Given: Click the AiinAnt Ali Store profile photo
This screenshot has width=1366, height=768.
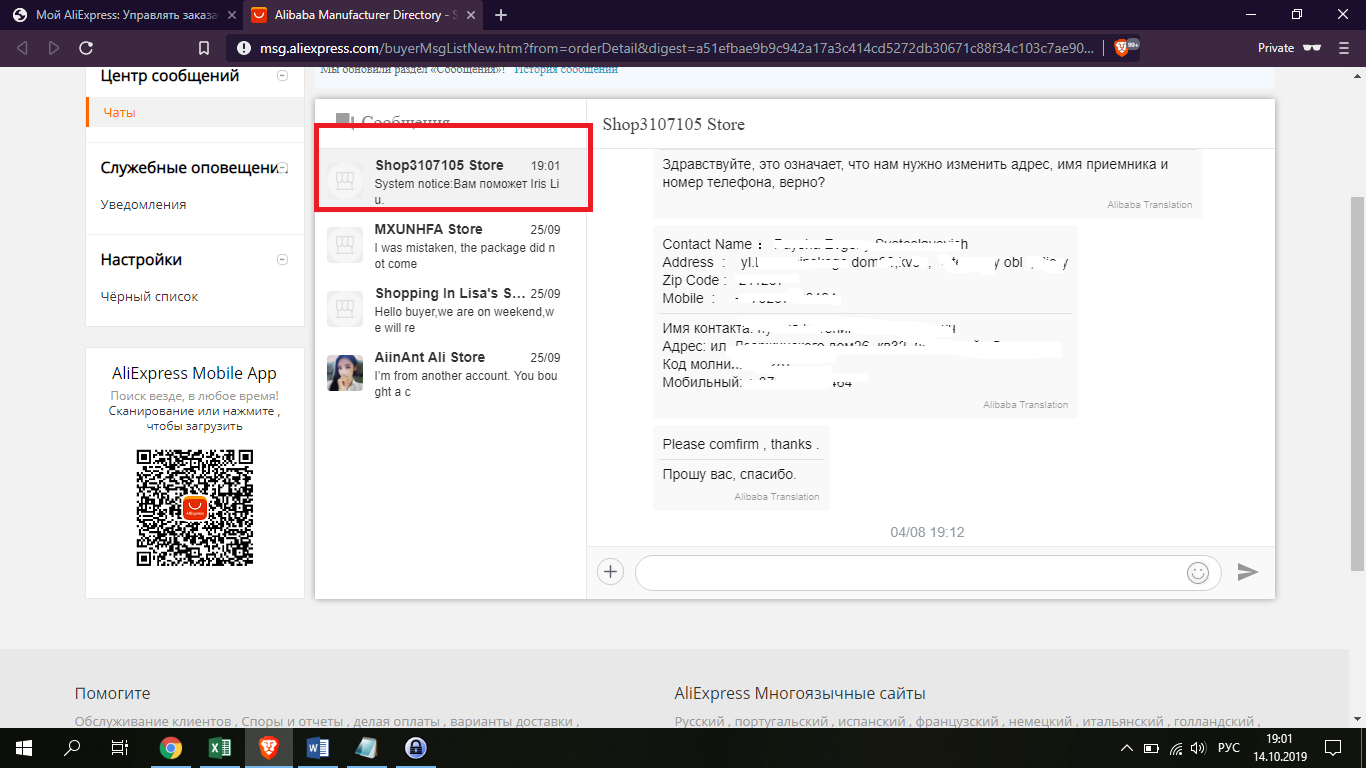Looking at the screenshot, I should 345,373.
